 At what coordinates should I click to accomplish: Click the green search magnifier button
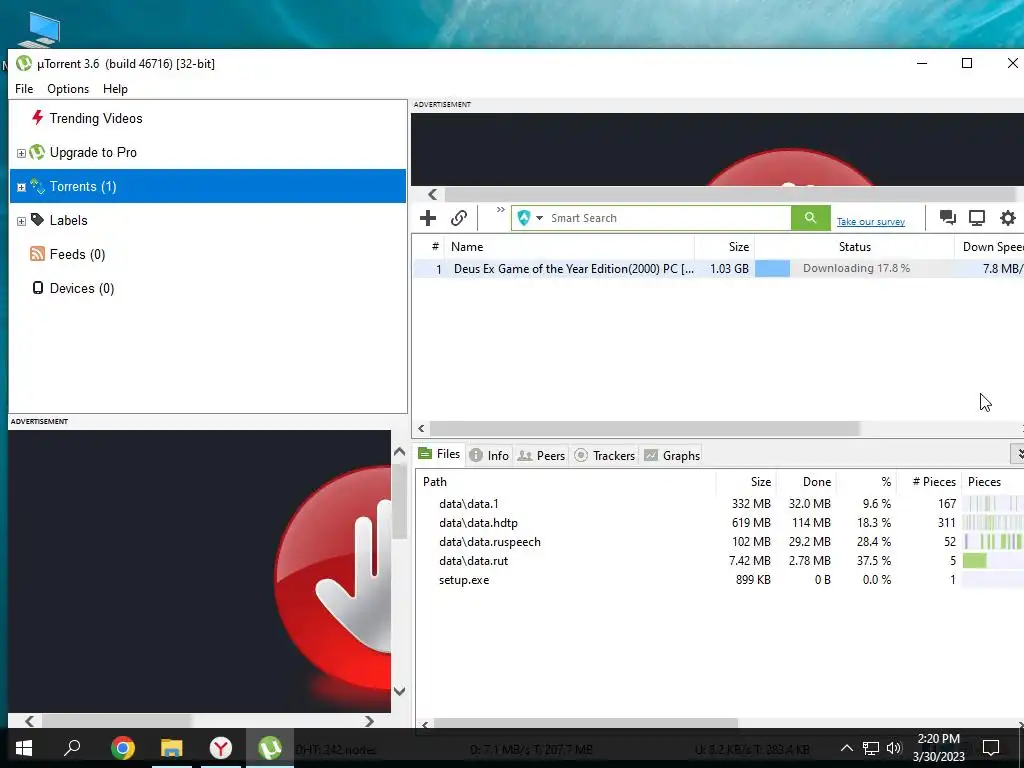(x=810, y=218)
